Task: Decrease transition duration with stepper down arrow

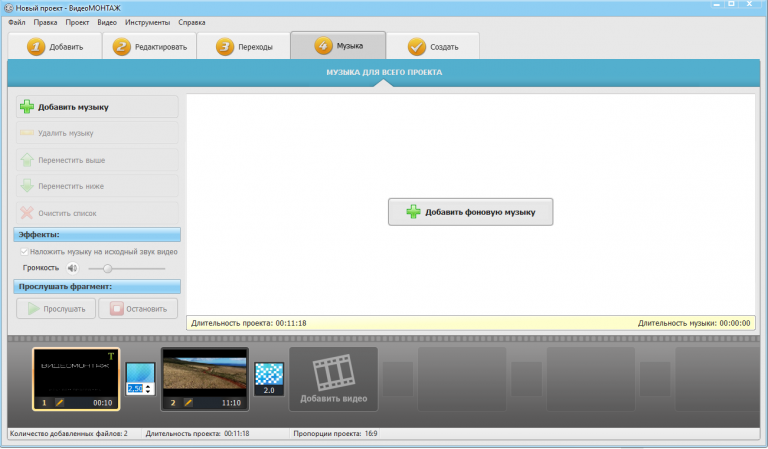Action: coord(148,391)
